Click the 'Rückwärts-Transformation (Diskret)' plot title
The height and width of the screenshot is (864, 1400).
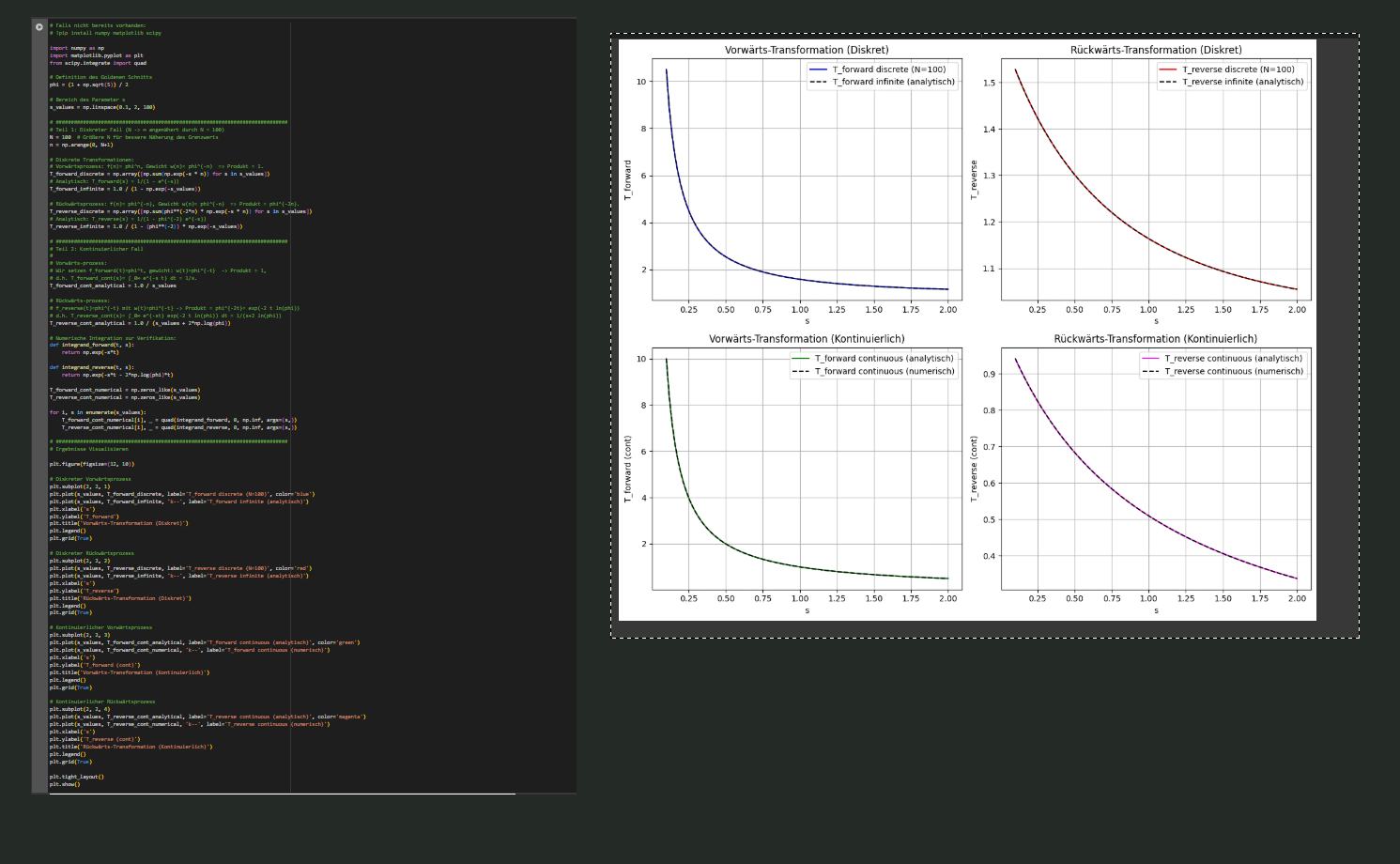1155,50
